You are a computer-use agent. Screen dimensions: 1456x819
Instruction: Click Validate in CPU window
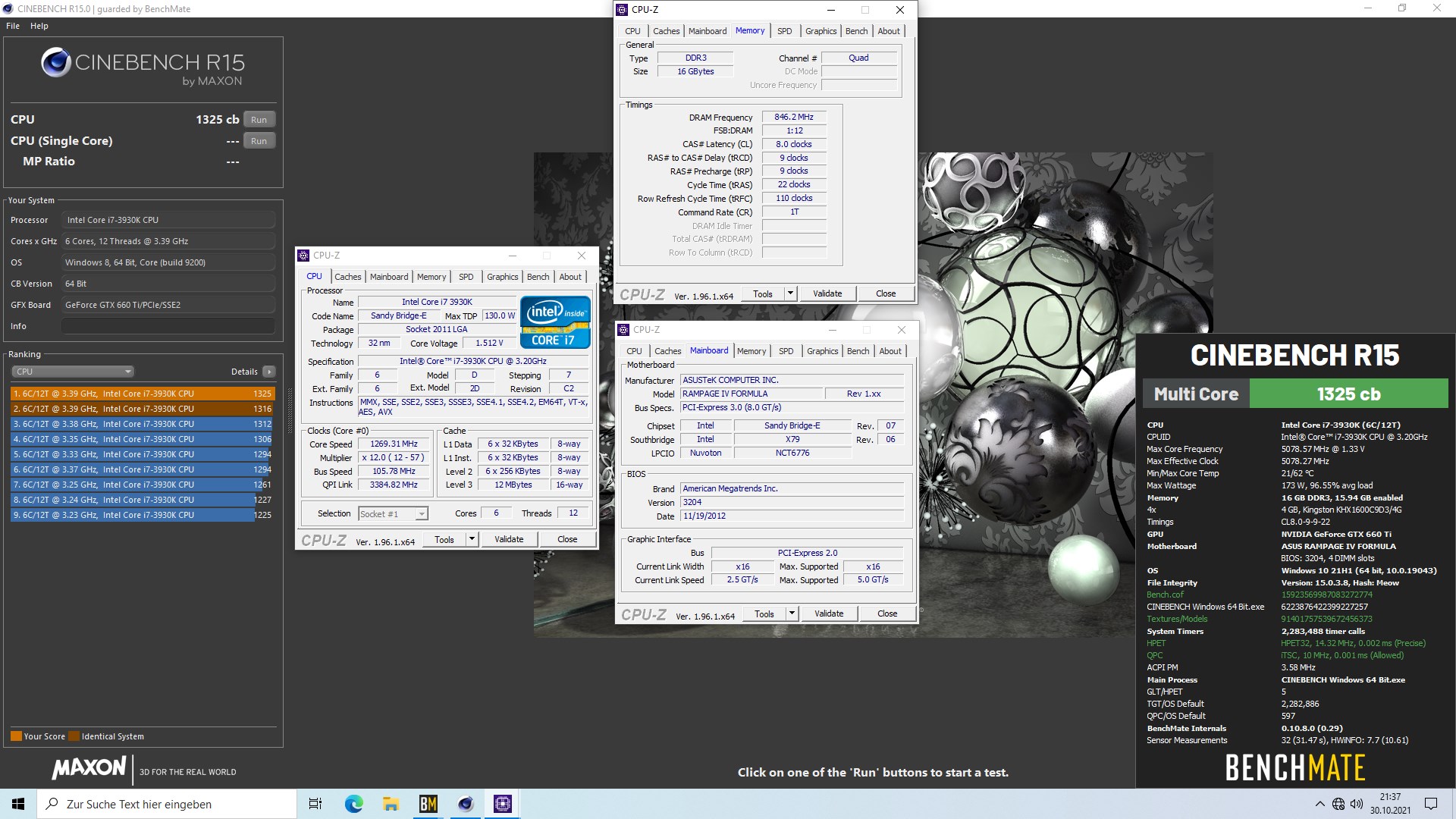(x=509, y=539)
